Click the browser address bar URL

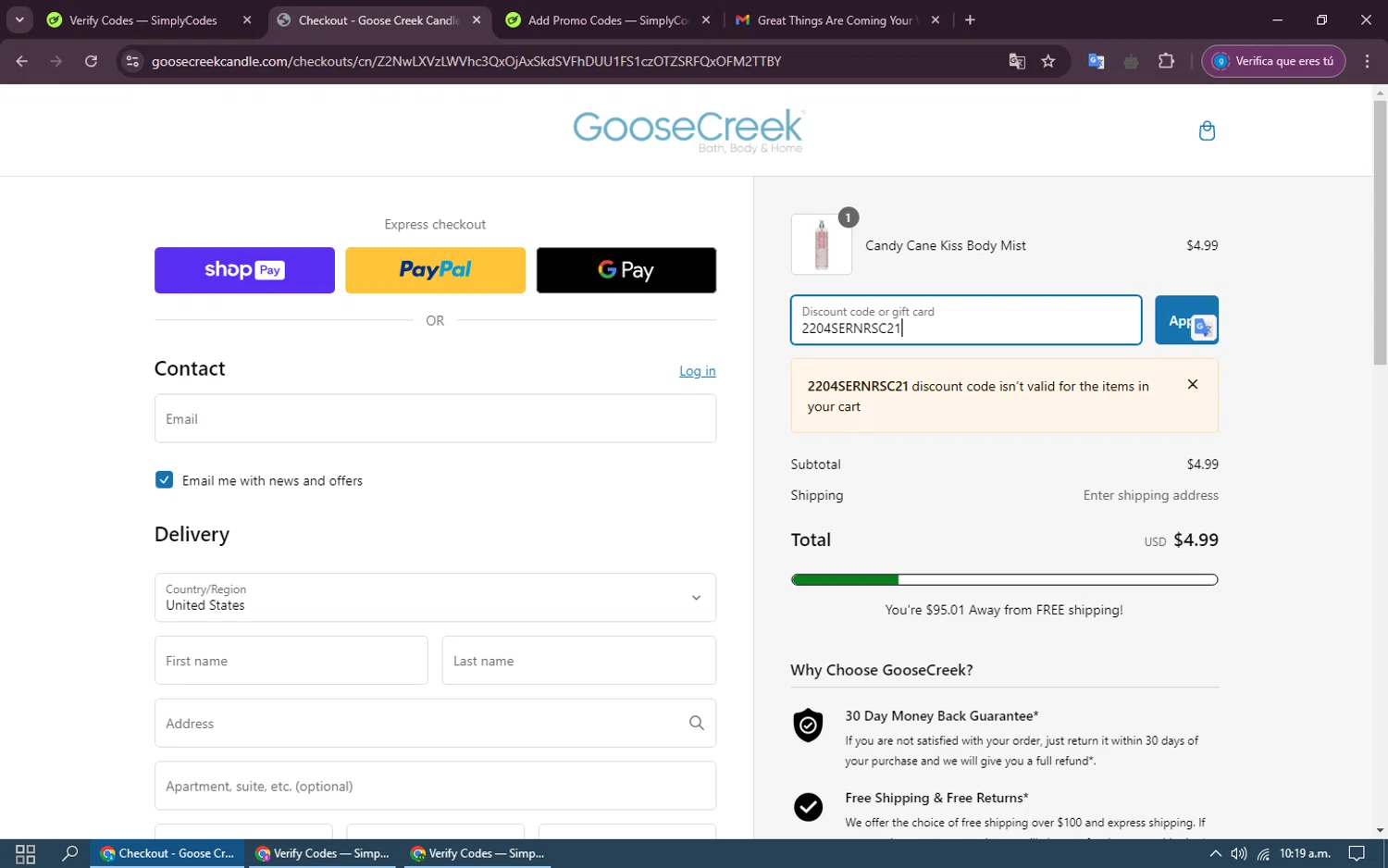[466, 61]
